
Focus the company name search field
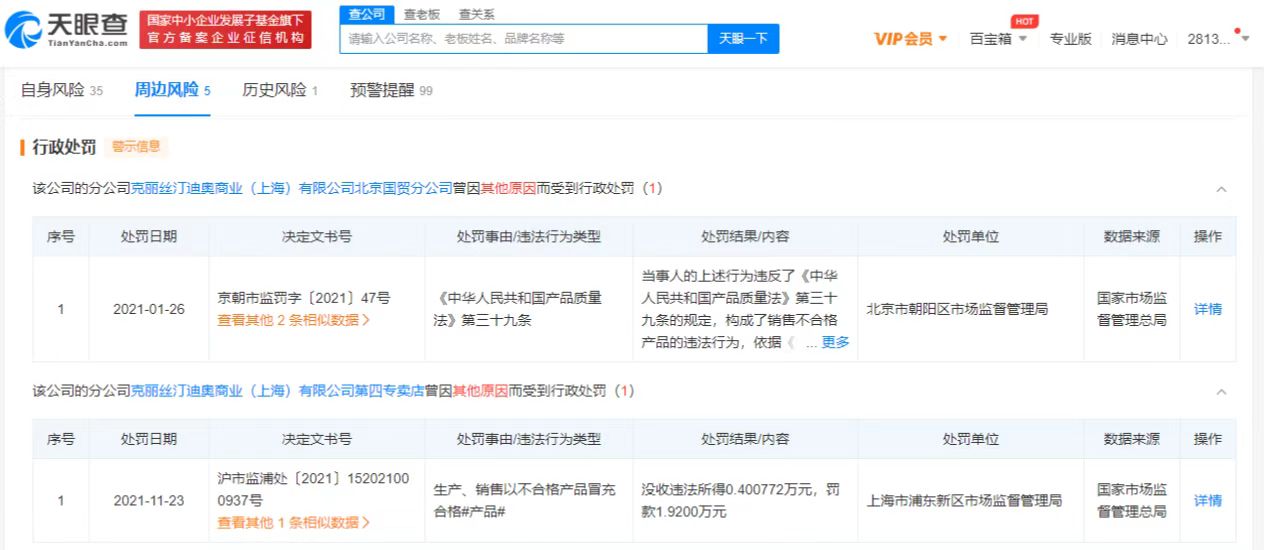[x=524, y=39]
